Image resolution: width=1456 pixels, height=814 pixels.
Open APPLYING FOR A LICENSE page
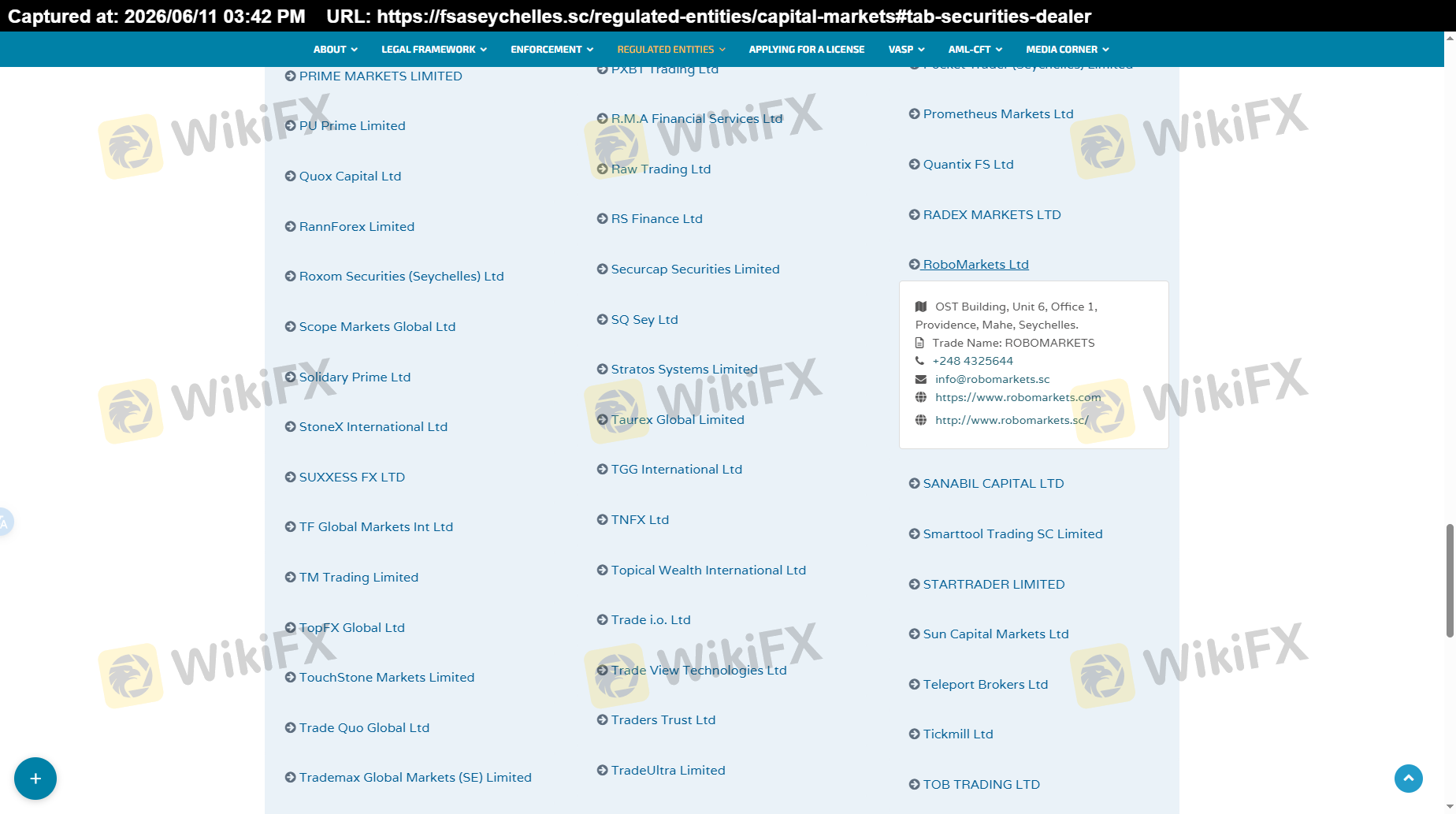[x=807, y=50]
